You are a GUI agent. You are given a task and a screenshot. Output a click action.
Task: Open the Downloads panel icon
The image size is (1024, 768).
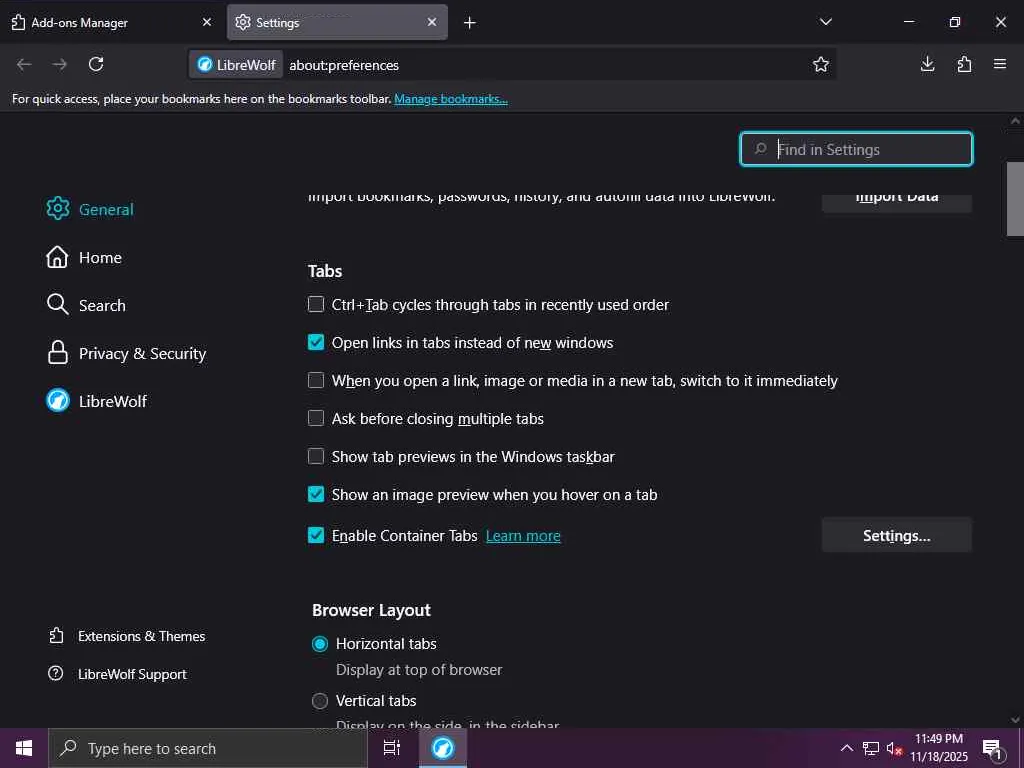(x=928, y=64)
